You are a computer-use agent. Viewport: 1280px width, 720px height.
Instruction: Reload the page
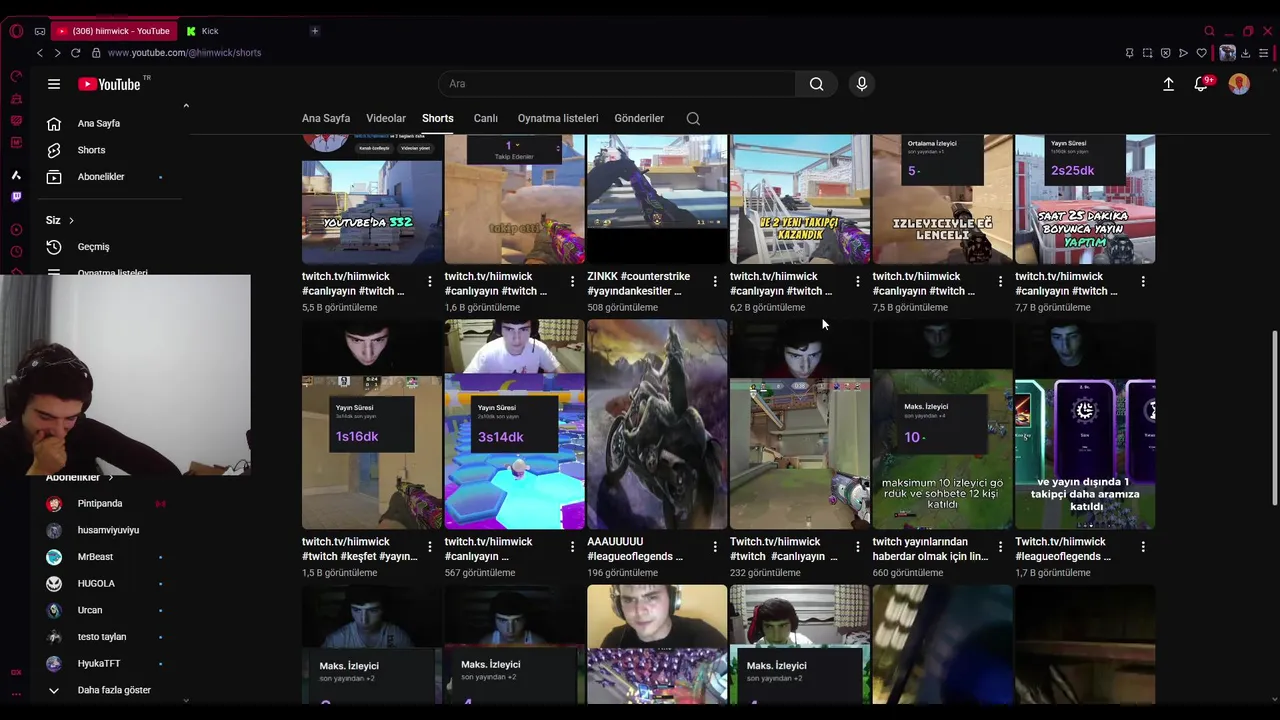76,53
